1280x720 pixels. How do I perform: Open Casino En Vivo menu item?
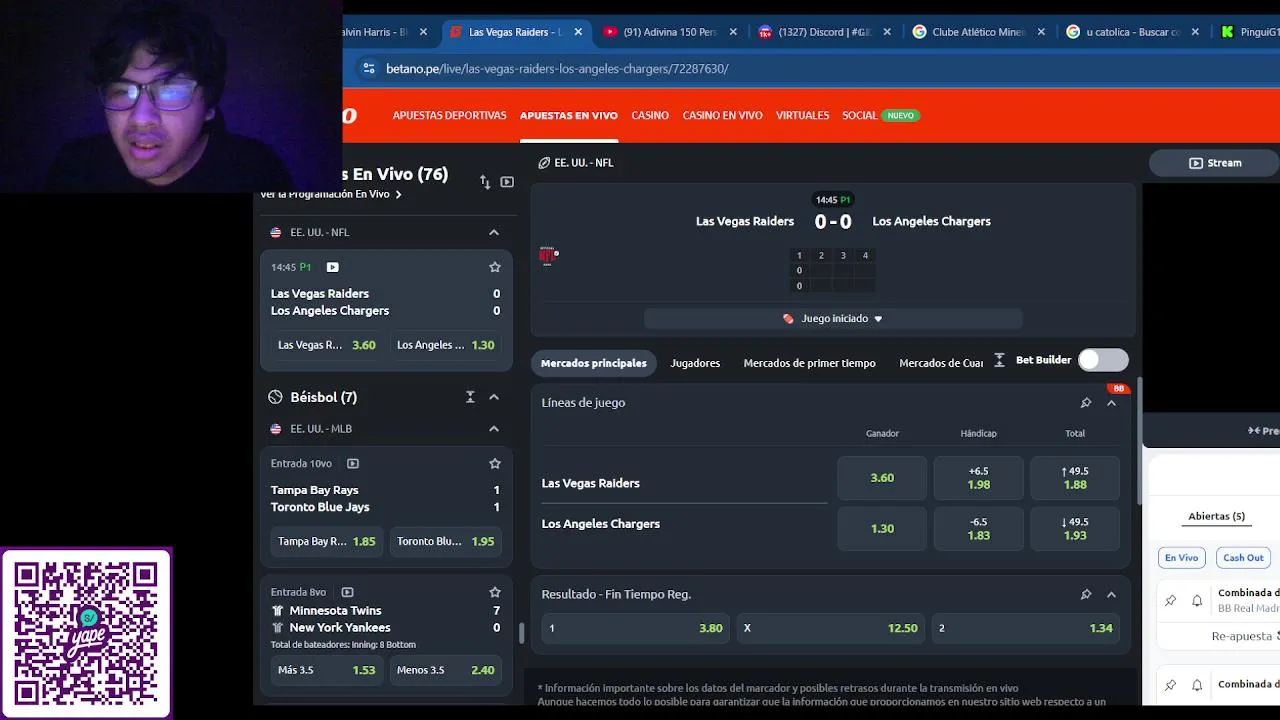coord(722,115)
